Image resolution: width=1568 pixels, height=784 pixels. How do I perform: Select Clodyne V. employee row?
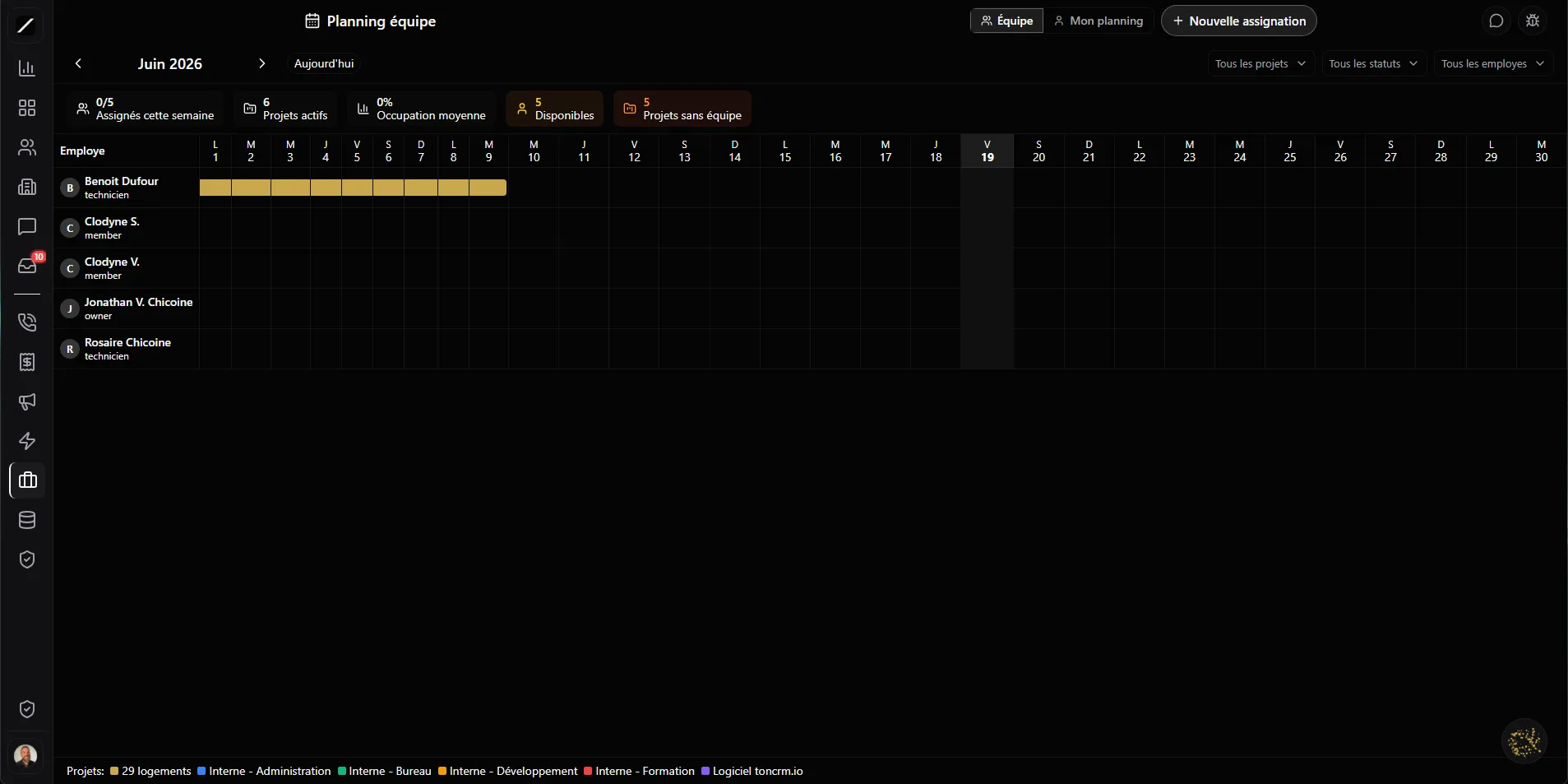[x=127, y=268]
